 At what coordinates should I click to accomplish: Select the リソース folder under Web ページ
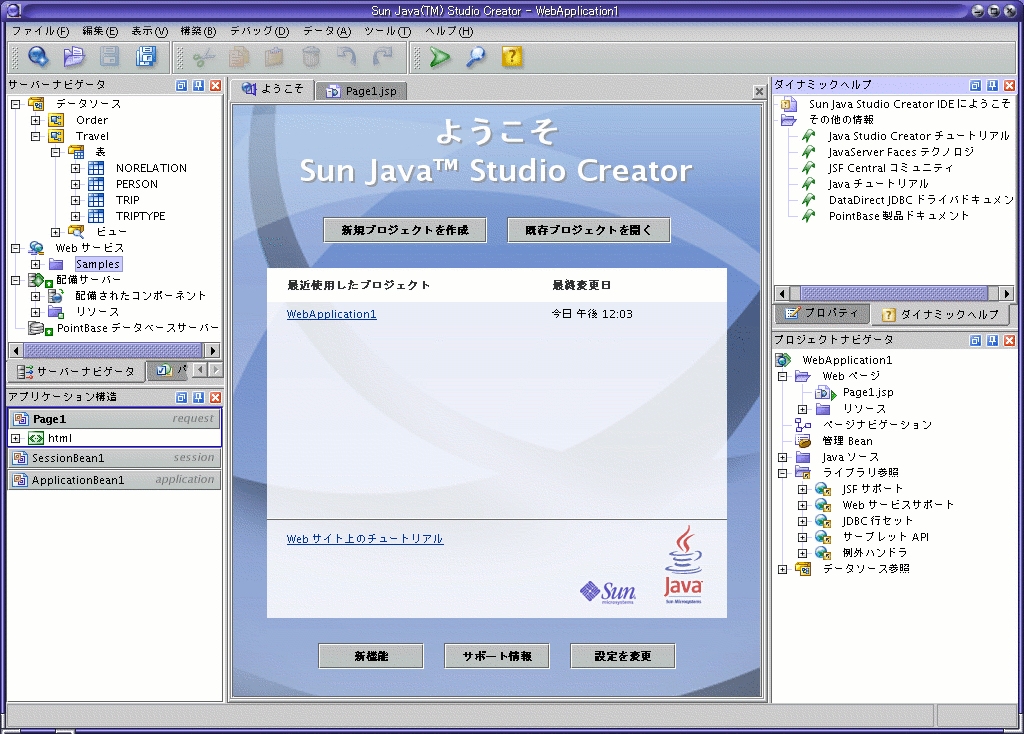[x=864, y=409]
